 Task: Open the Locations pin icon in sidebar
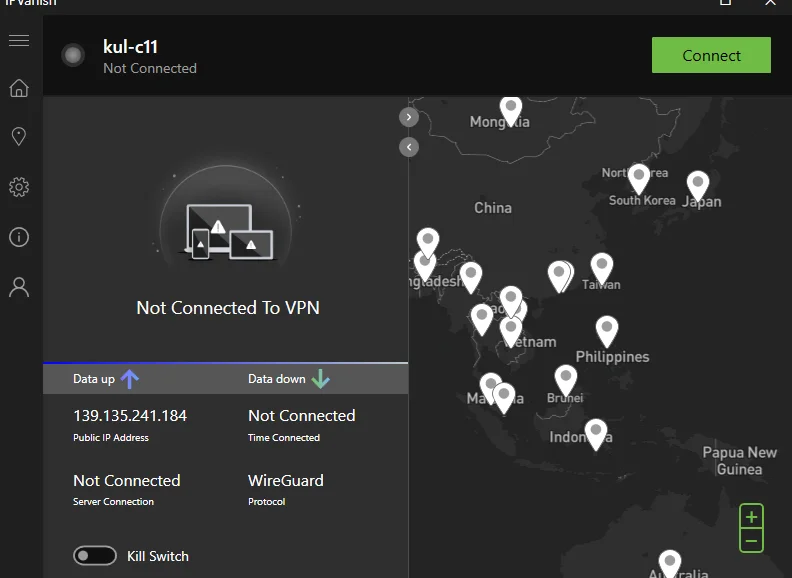tap(19, 136)
